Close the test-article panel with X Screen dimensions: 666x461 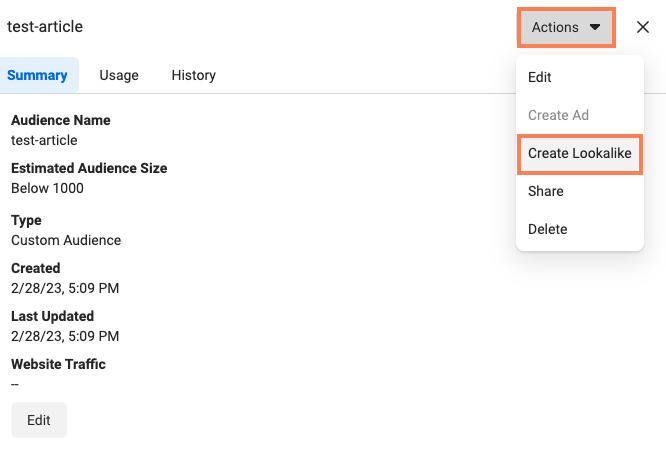pos(643,27)
